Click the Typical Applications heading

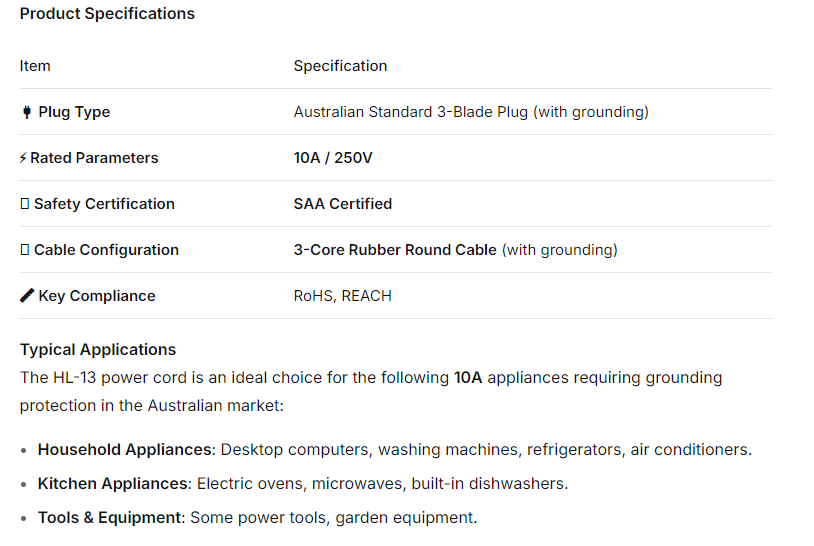click(x=98, y=350)
